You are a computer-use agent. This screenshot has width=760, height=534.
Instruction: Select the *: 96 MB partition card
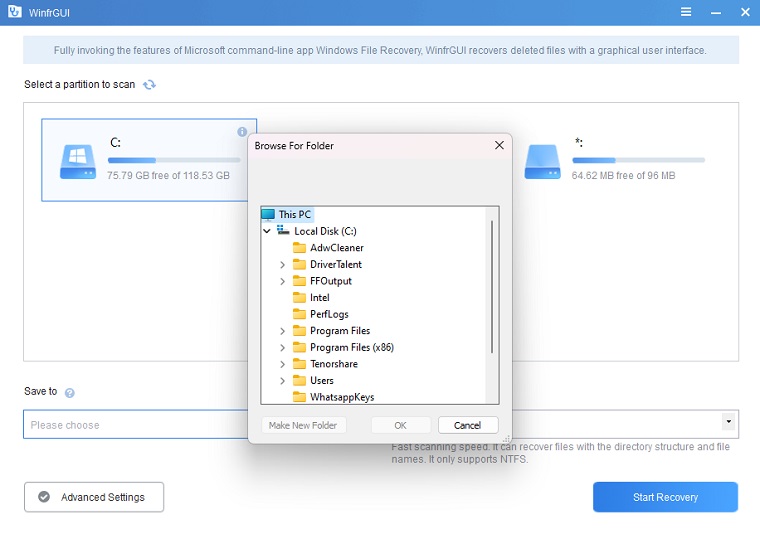pyautogui.click(x=614, y=160)
